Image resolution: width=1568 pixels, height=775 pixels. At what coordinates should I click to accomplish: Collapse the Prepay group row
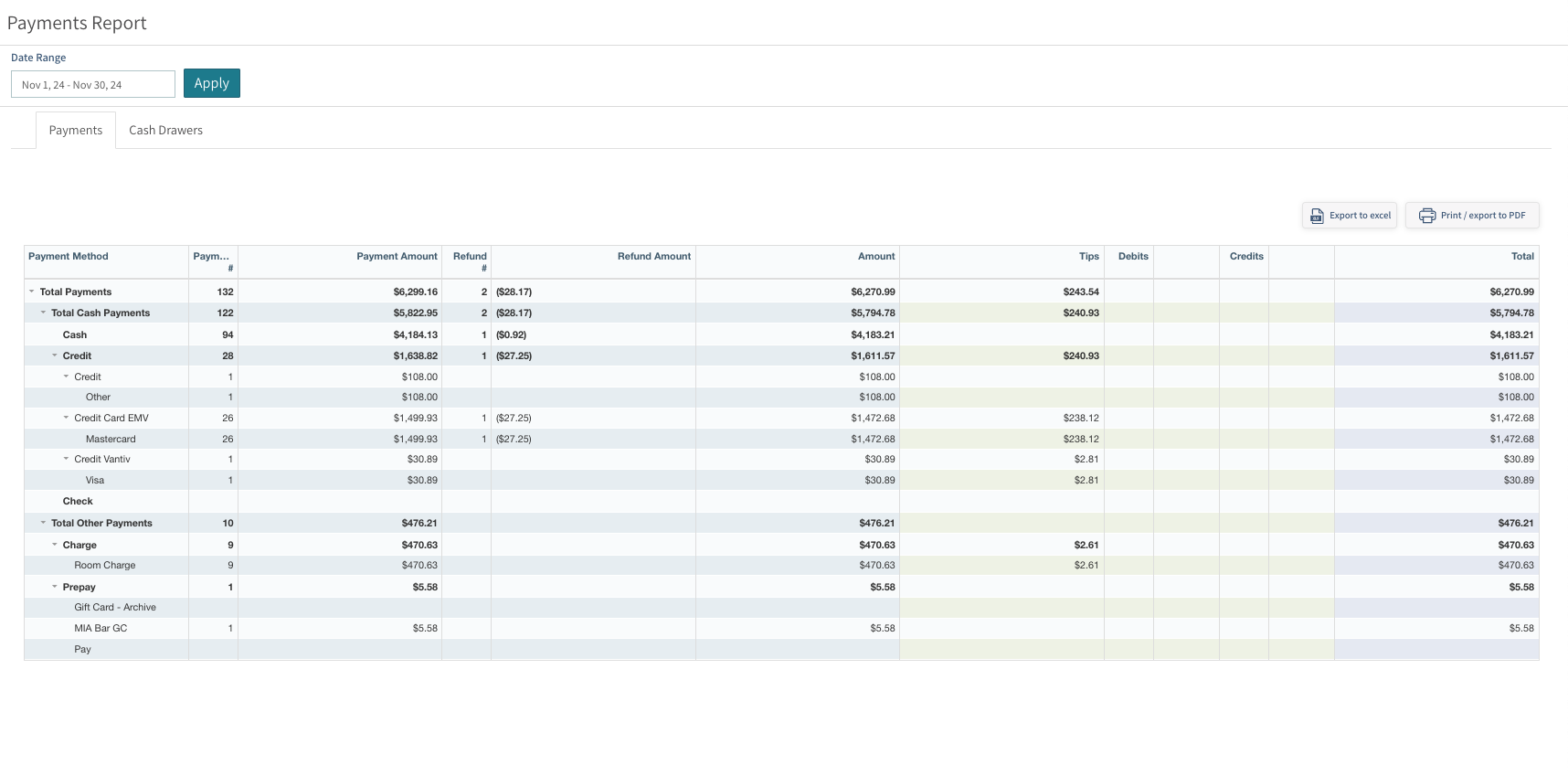(x=55, y=587)
